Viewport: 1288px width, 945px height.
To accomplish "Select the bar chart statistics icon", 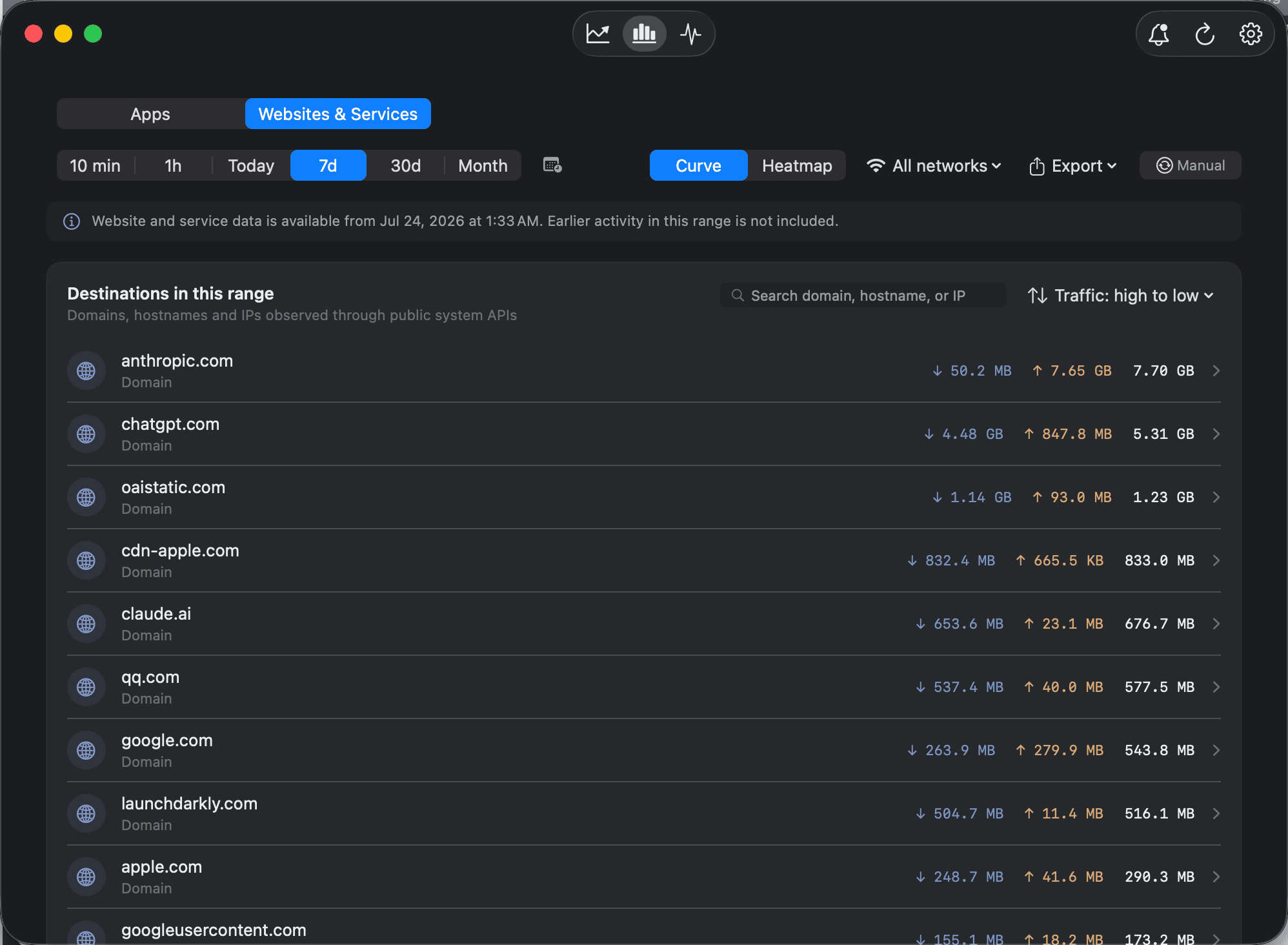I will [644, 34].
